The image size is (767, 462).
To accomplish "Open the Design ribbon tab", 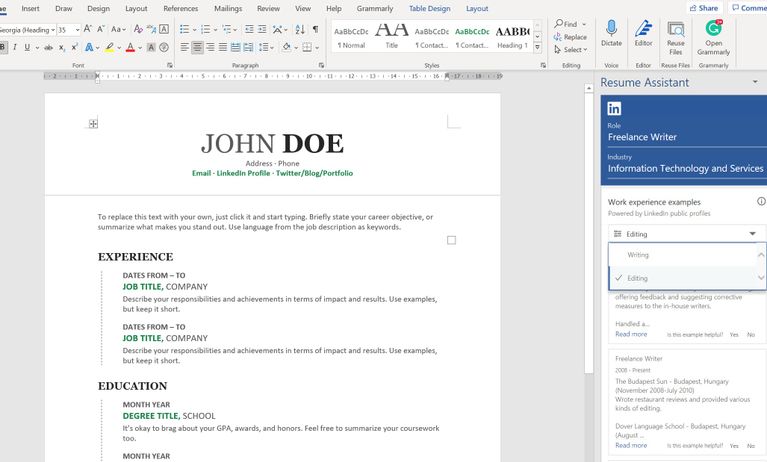I will pos(98,8).
